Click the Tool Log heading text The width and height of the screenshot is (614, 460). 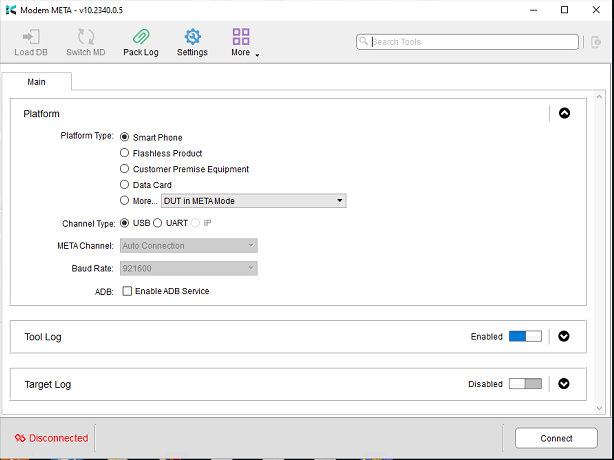coord(43,337)
